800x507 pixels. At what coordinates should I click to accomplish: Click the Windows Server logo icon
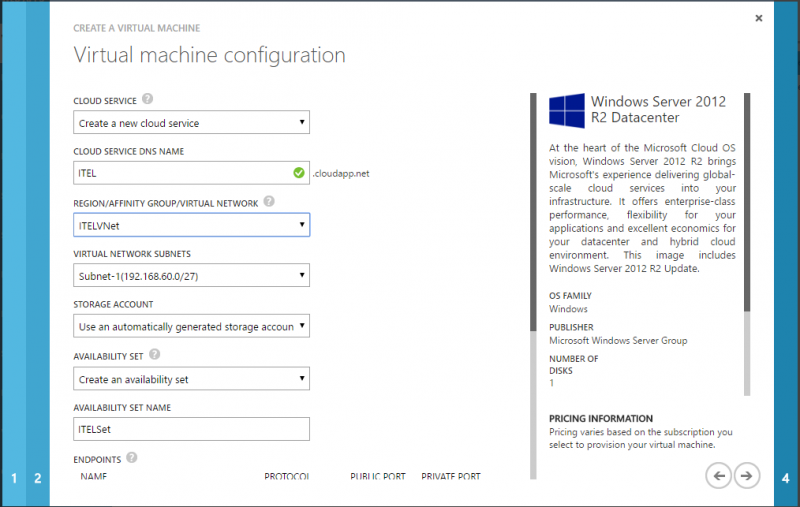point(567,110)
